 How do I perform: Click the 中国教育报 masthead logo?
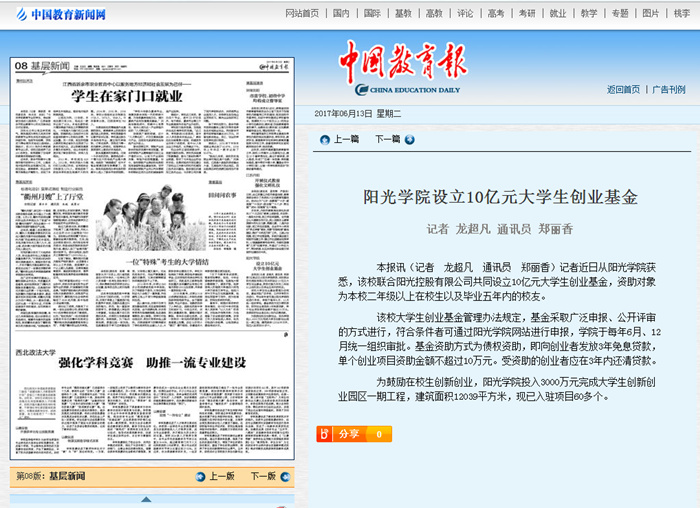tap(403, 68)
